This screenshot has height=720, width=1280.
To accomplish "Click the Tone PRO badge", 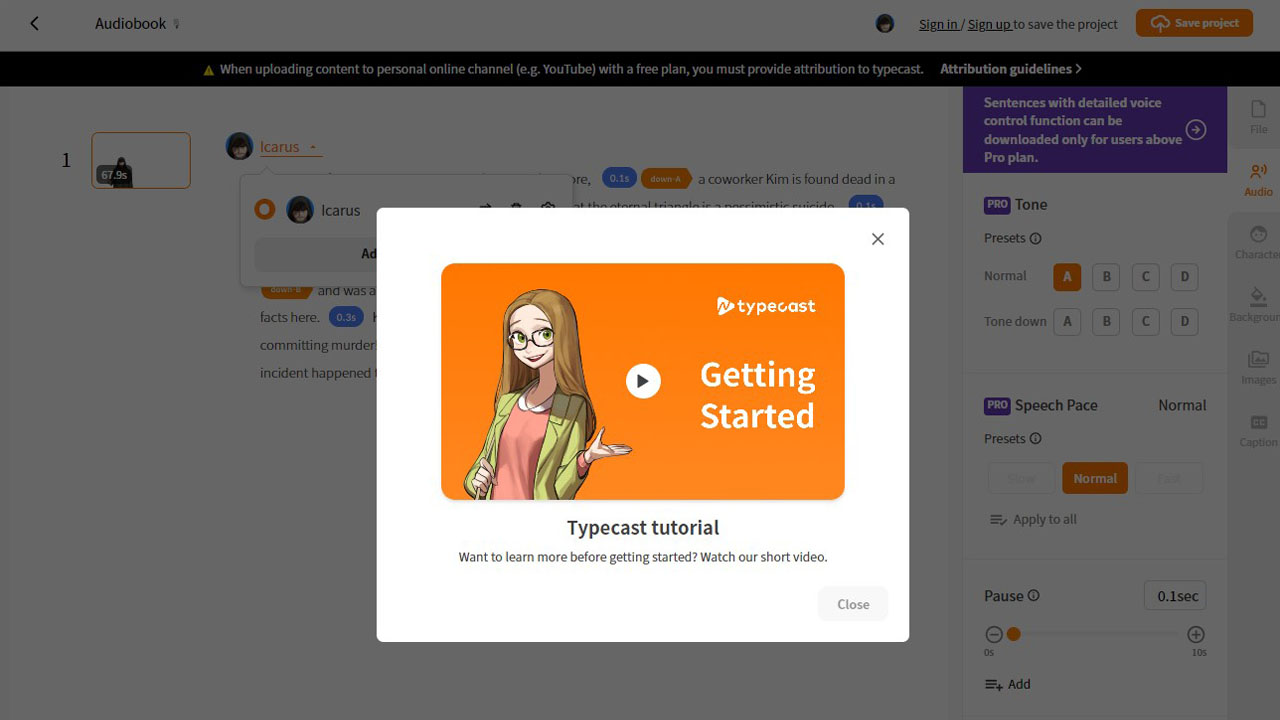I will (x=997, y=205).
